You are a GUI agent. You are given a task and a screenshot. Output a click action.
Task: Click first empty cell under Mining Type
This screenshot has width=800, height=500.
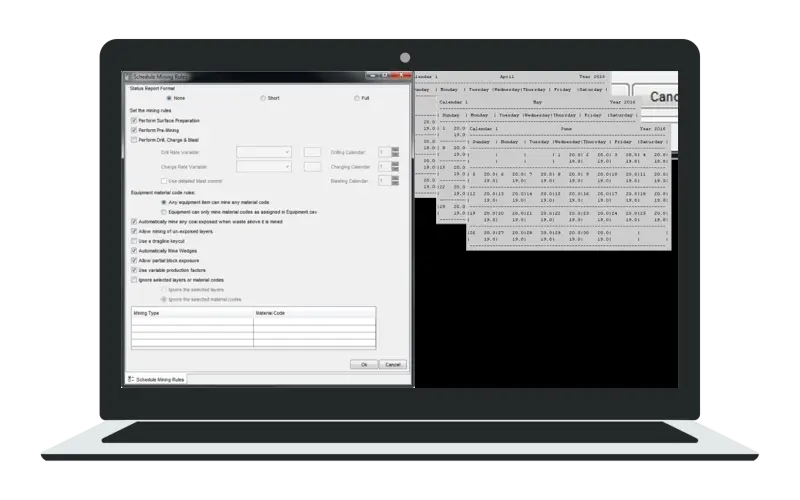pyautogui.click(x=192, y=321)
